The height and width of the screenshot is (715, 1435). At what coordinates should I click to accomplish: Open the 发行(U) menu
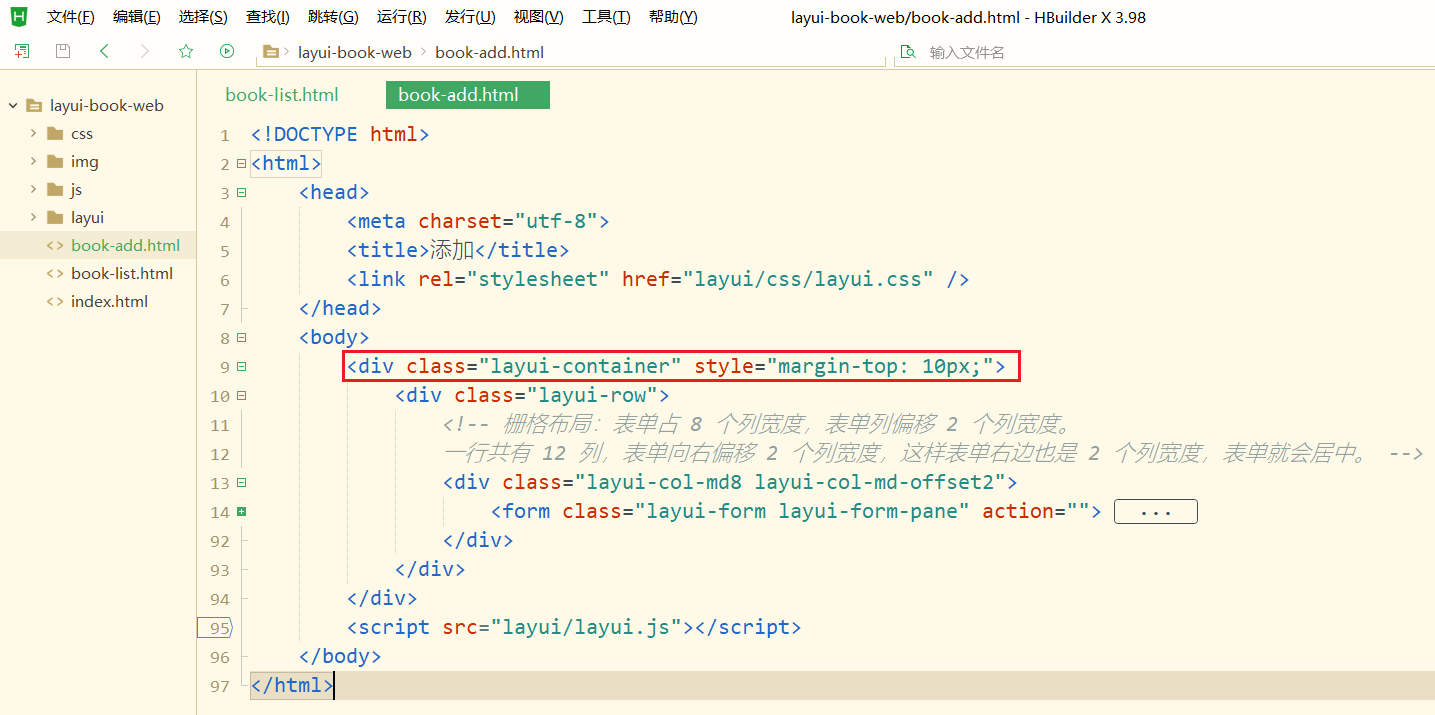470,17
